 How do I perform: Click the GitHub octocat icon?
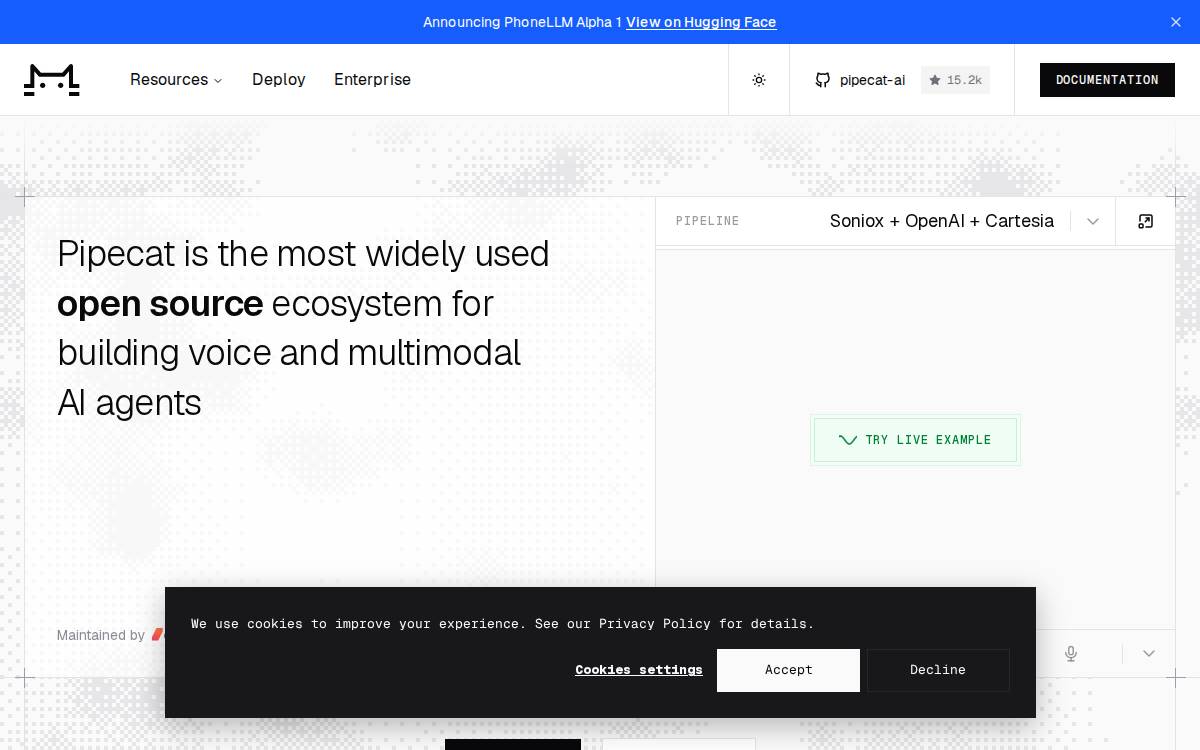823,80
